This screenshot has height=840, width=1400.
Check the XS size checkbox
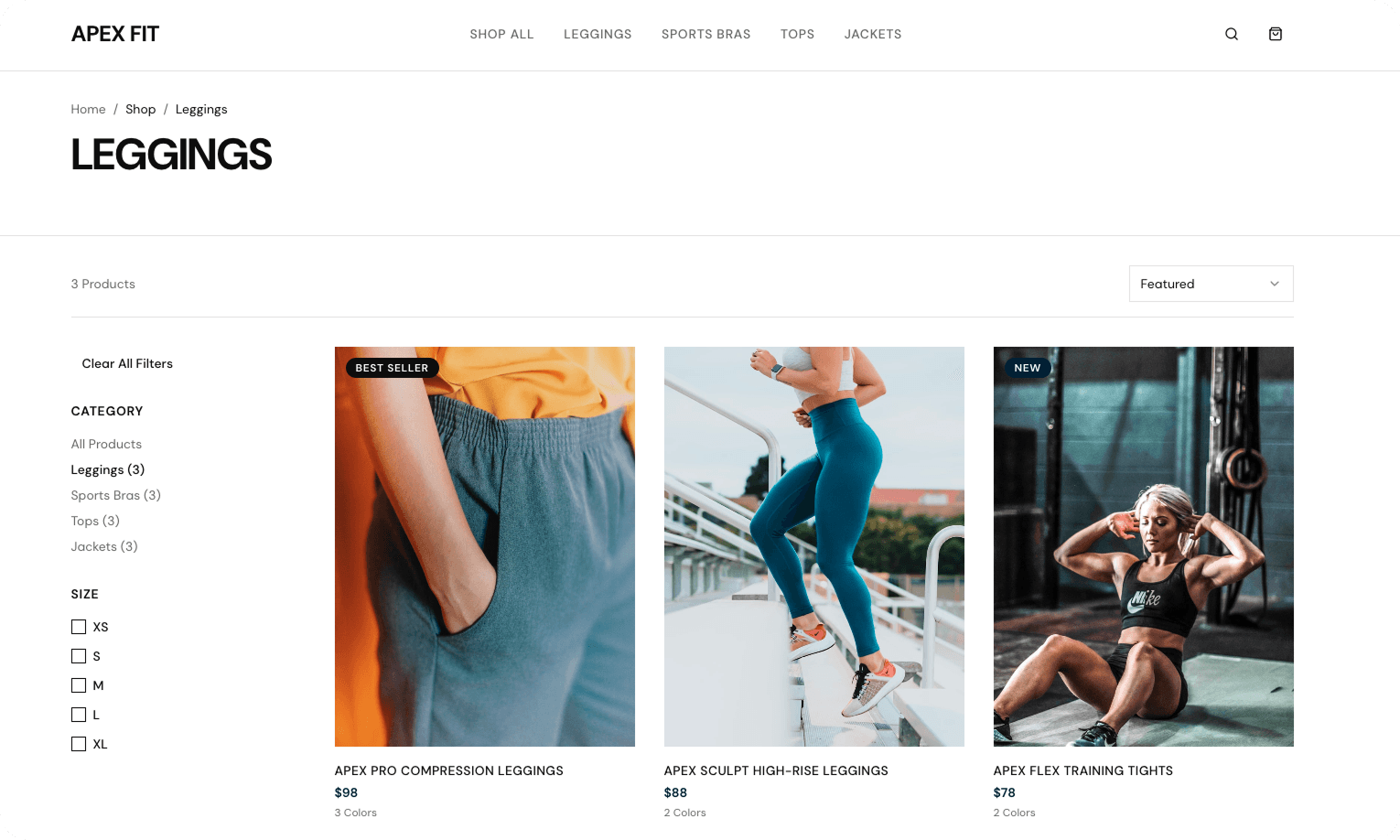[x=79, y=627]
